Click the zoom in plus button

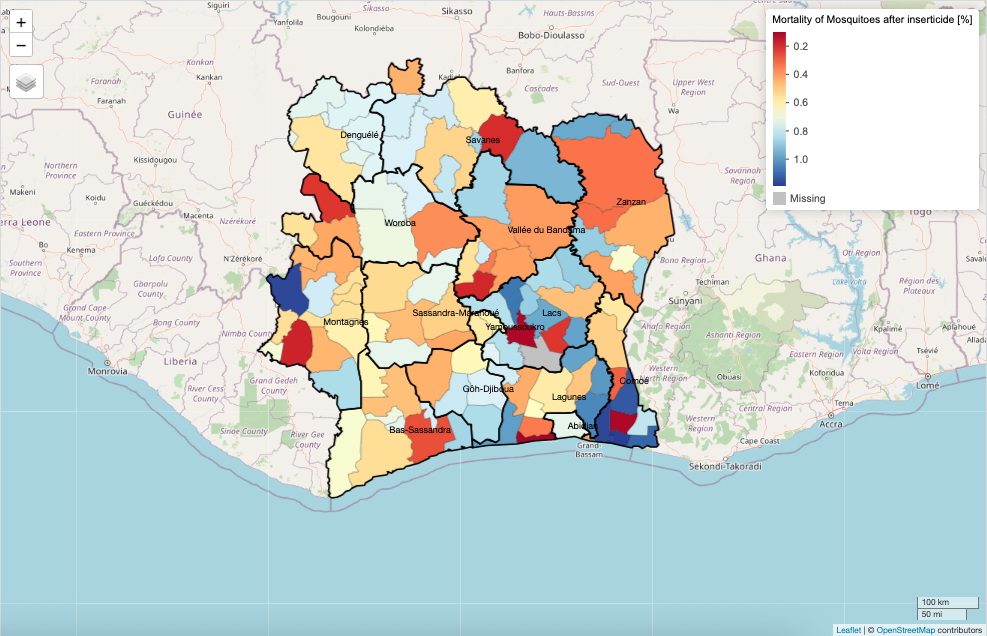pos(21,22)
